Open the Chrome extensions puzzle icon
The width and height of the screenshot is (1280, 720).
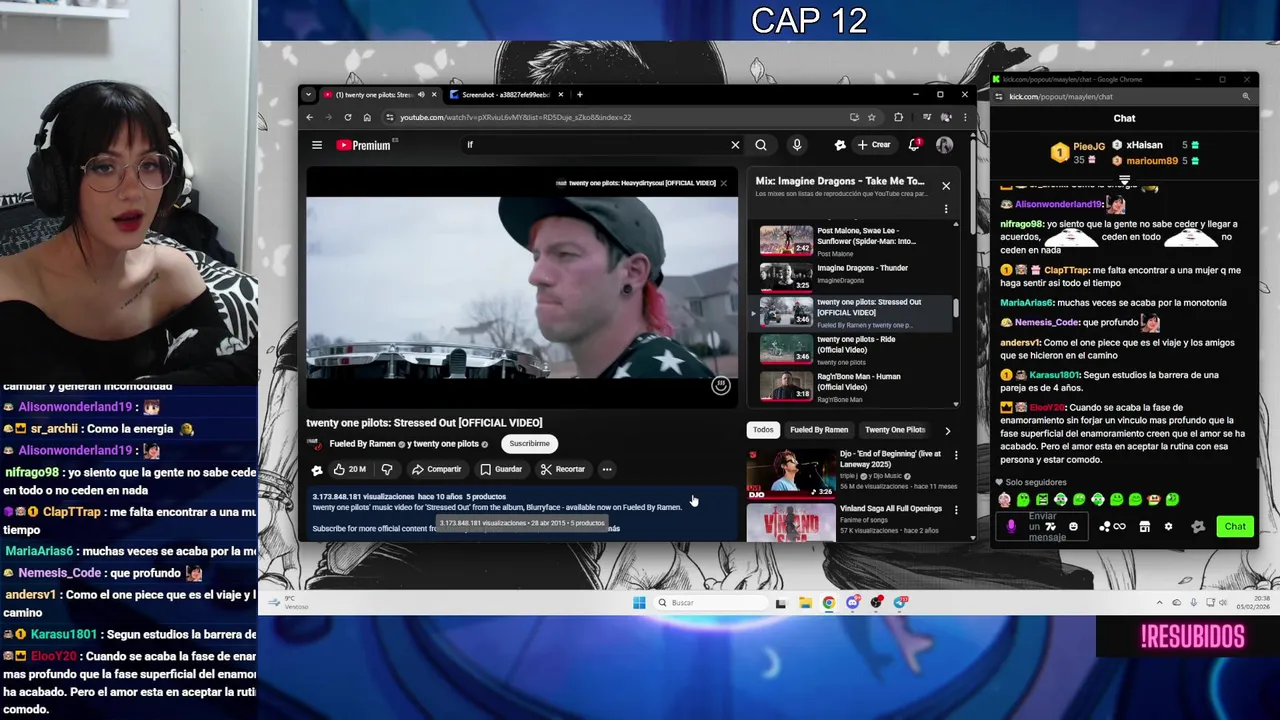pyautogui.click(x=898, y=117)
